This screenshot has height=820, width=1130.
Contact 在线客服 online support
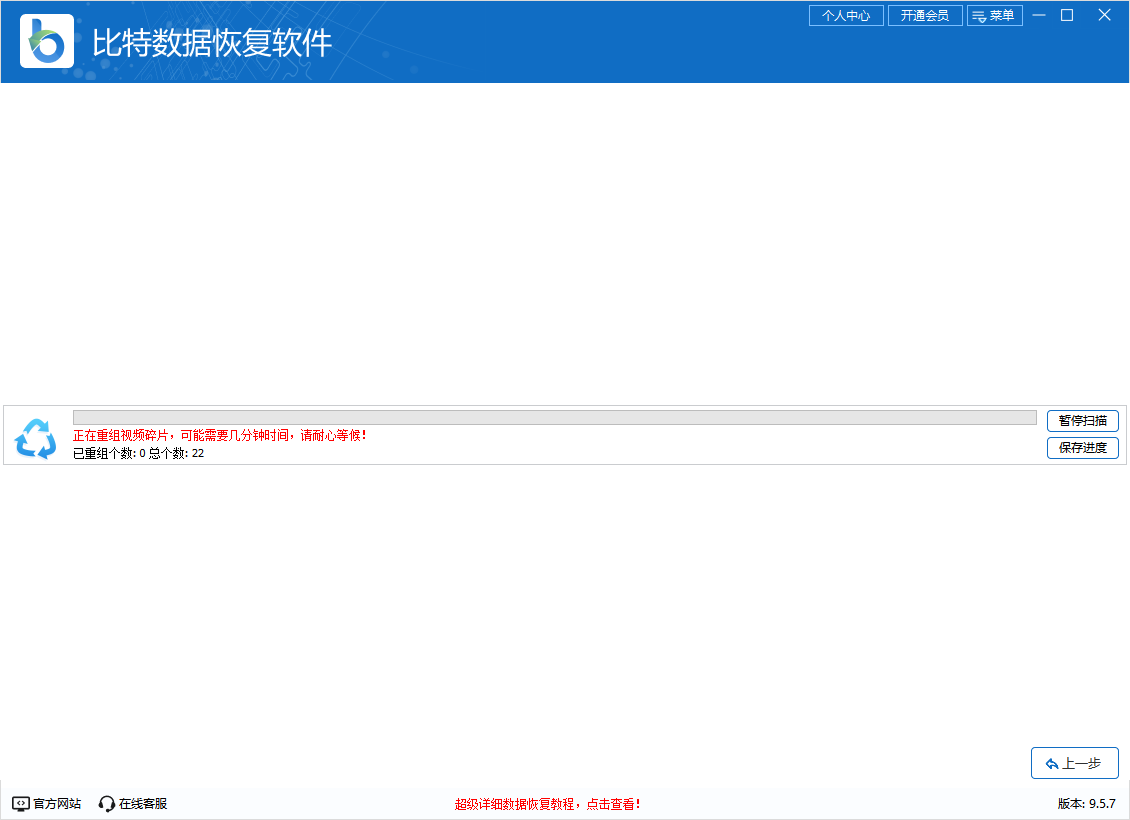(x=133, y=803)
